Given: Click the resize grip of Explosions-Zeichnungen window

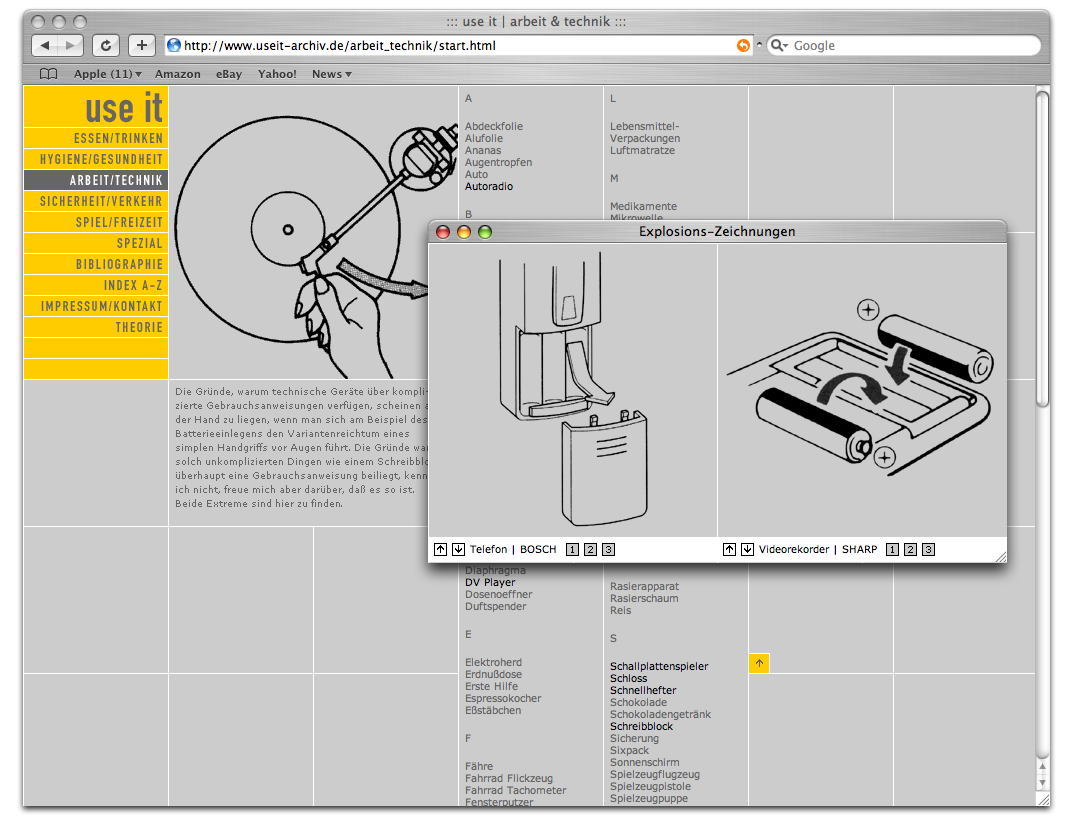Looking at the screenshot, I should click(1000, 556).
